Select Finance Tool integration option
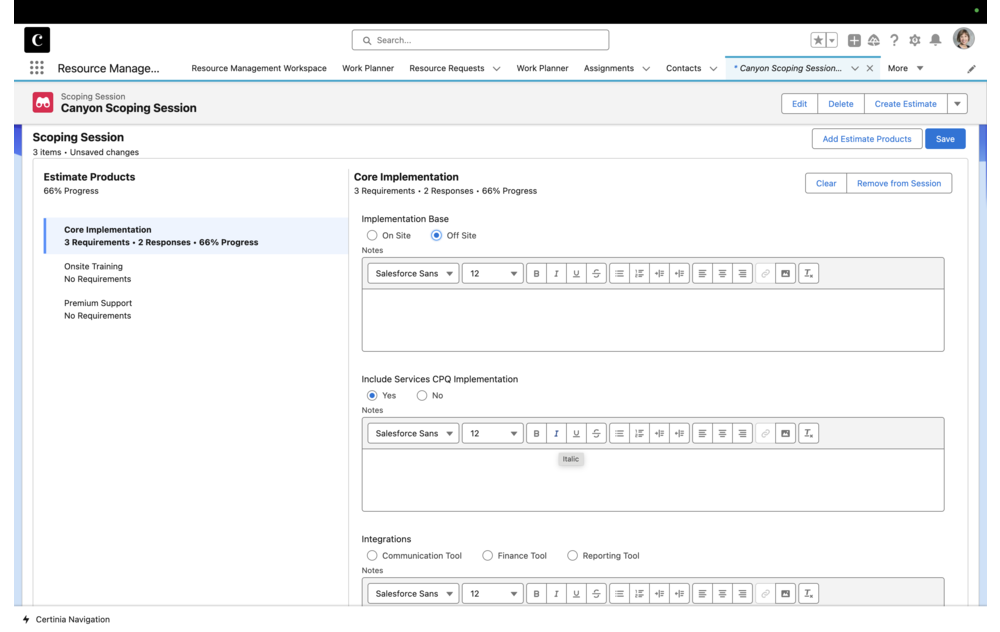The image size is (1000, 632). pos(488,556)
